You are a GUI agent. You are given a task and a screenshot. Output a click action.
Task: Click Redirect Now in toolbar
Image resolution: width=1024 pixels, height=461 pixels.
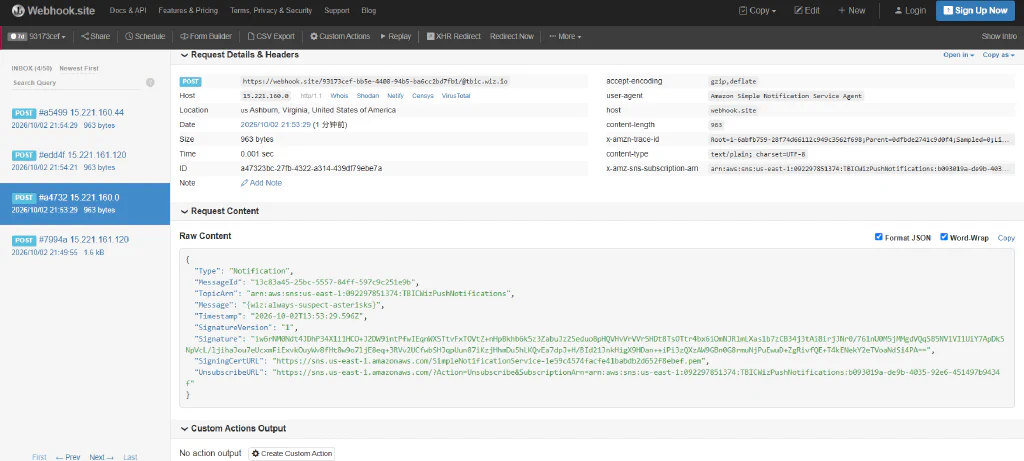(511, 37)
